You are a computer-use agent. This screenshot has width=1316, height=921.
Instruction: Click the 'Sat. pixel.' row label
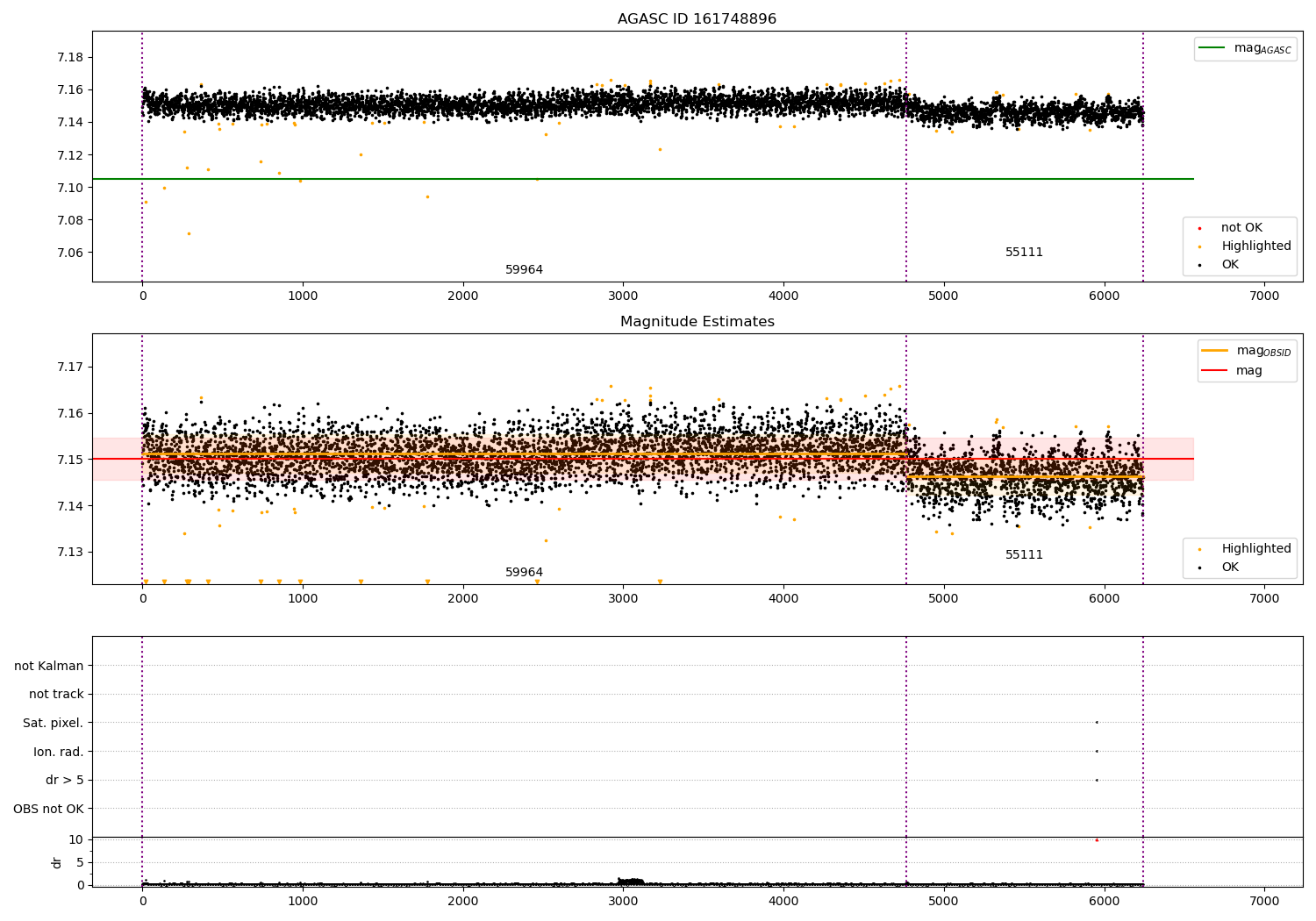point(53,723)
